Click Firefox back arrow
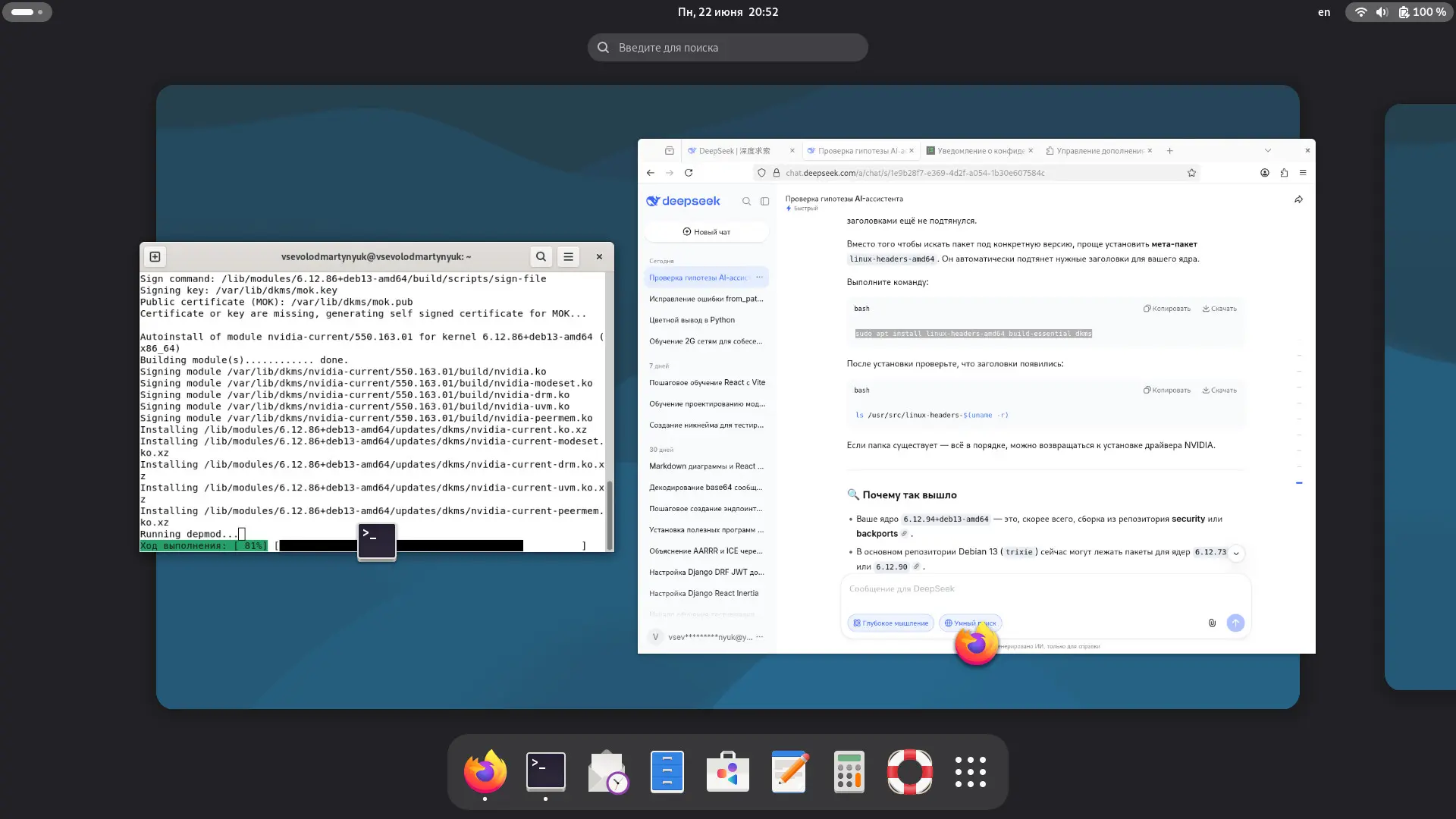Screen dimensions: 1456x819 tap(651, 173)
